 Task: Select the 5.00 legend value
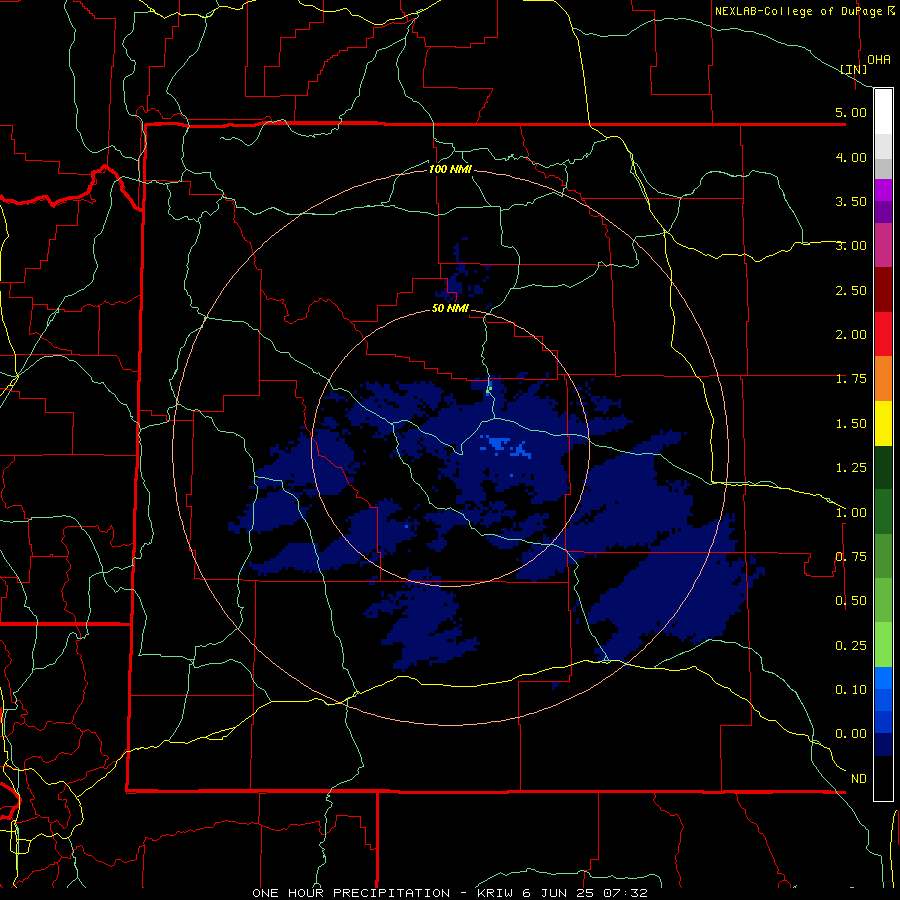coord(851,112)
